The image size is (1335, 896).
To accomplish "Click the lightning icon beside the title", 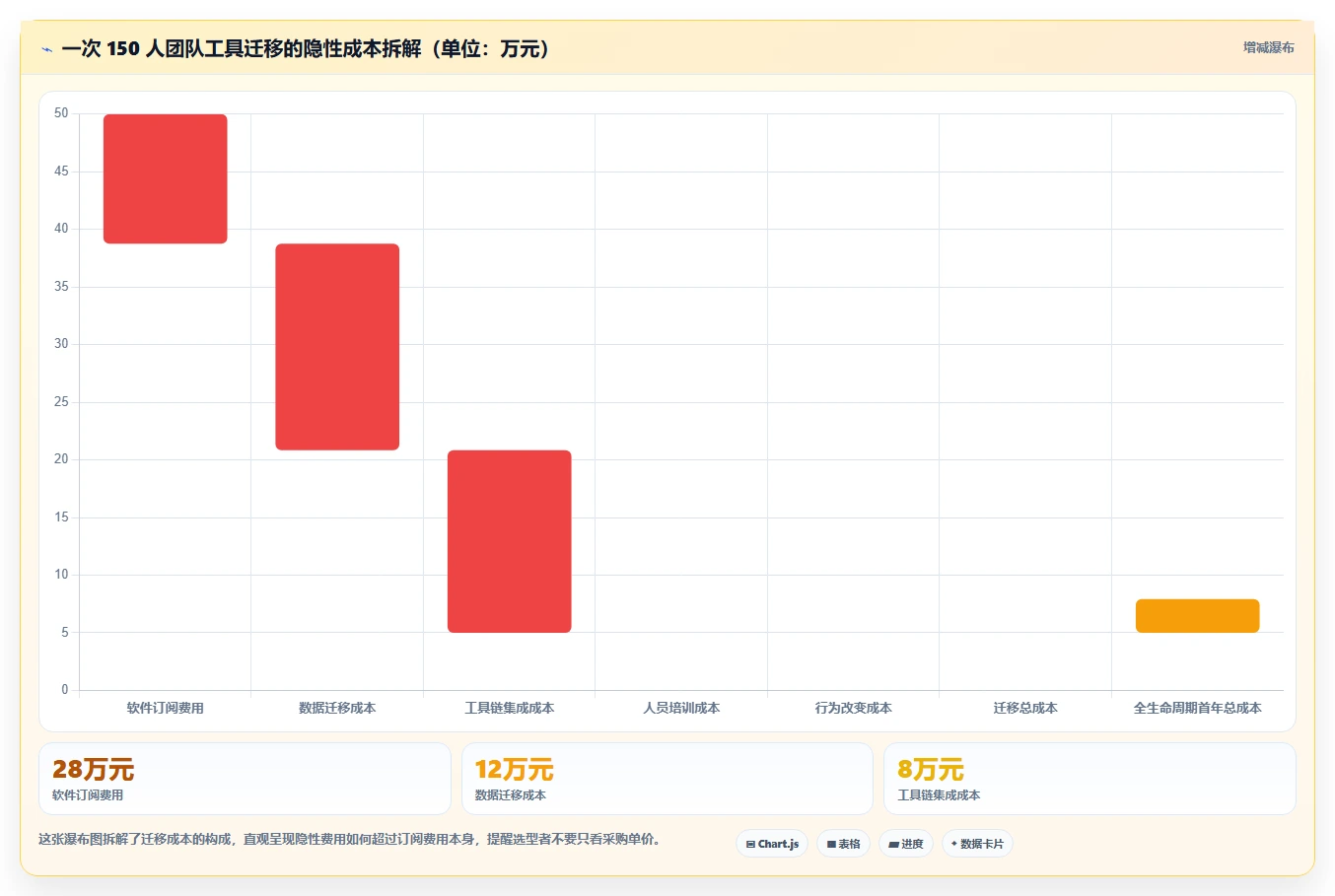I will tap(46, 49).
